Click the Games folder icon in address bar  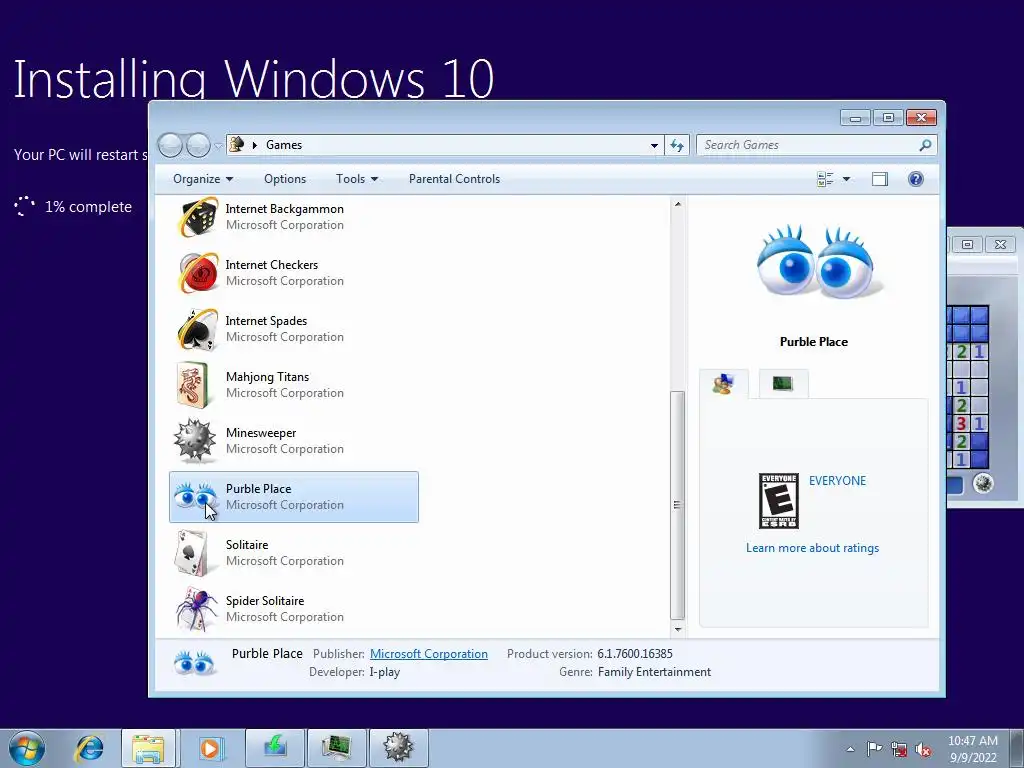pos(238,144)
